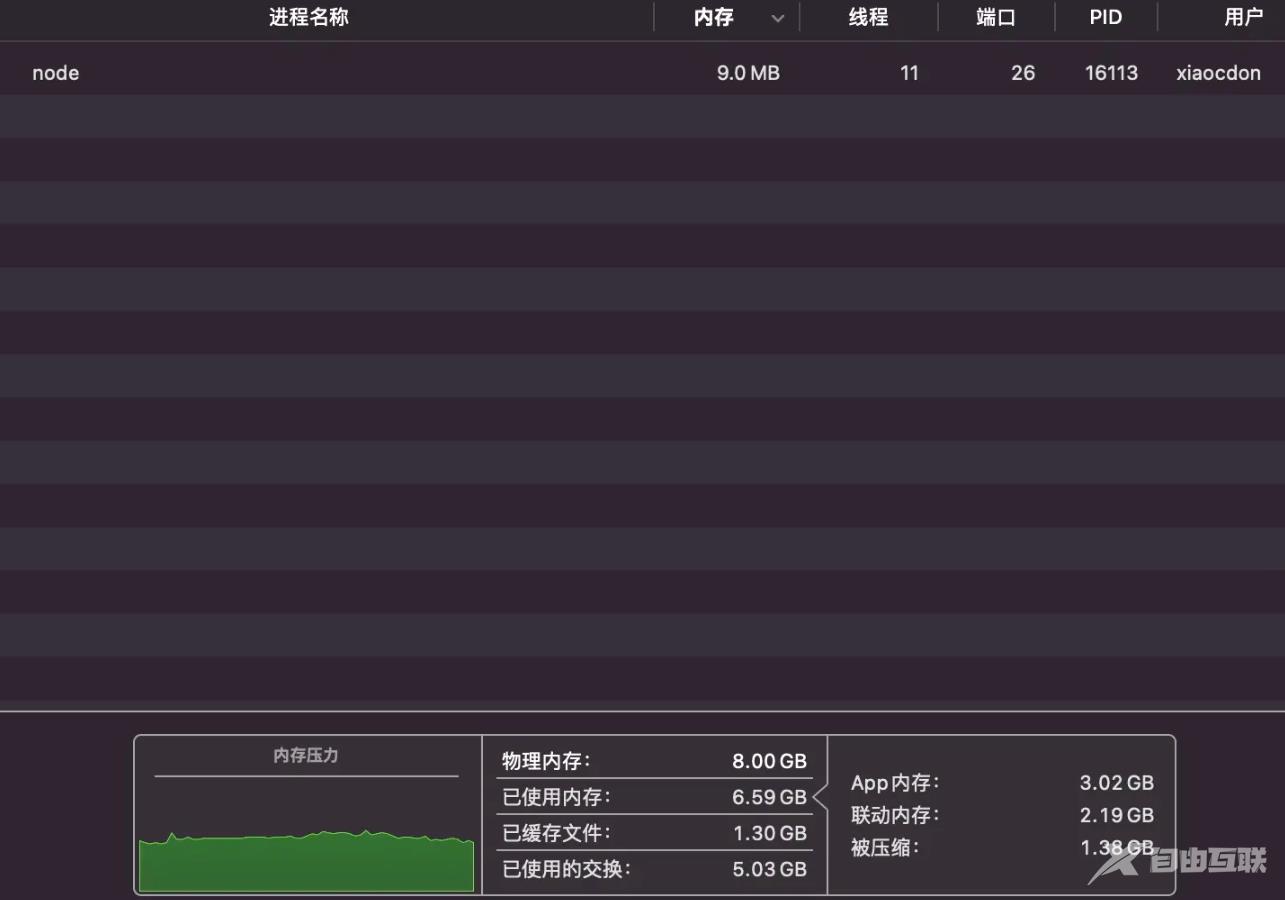The image size is (1285, 900).
Task: Click the 内存压力 graph
Action: coord(306,861)
